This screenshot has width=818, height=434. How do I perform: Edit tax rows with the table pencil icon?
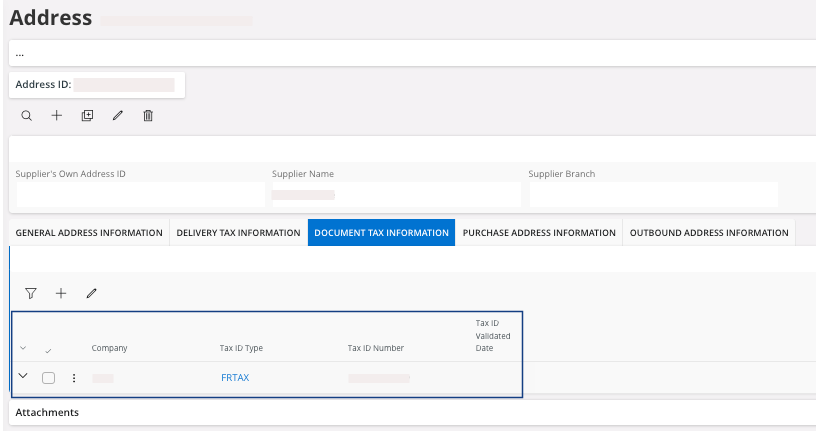click(91, 293)
